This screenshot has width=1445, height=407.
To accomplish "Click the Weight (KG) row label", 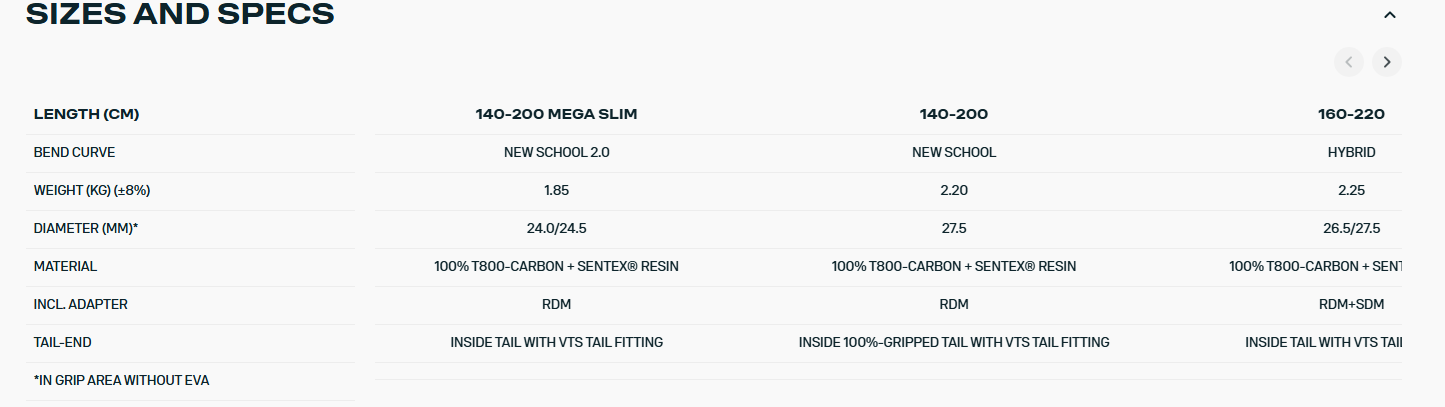I will [x=92, y=190].
